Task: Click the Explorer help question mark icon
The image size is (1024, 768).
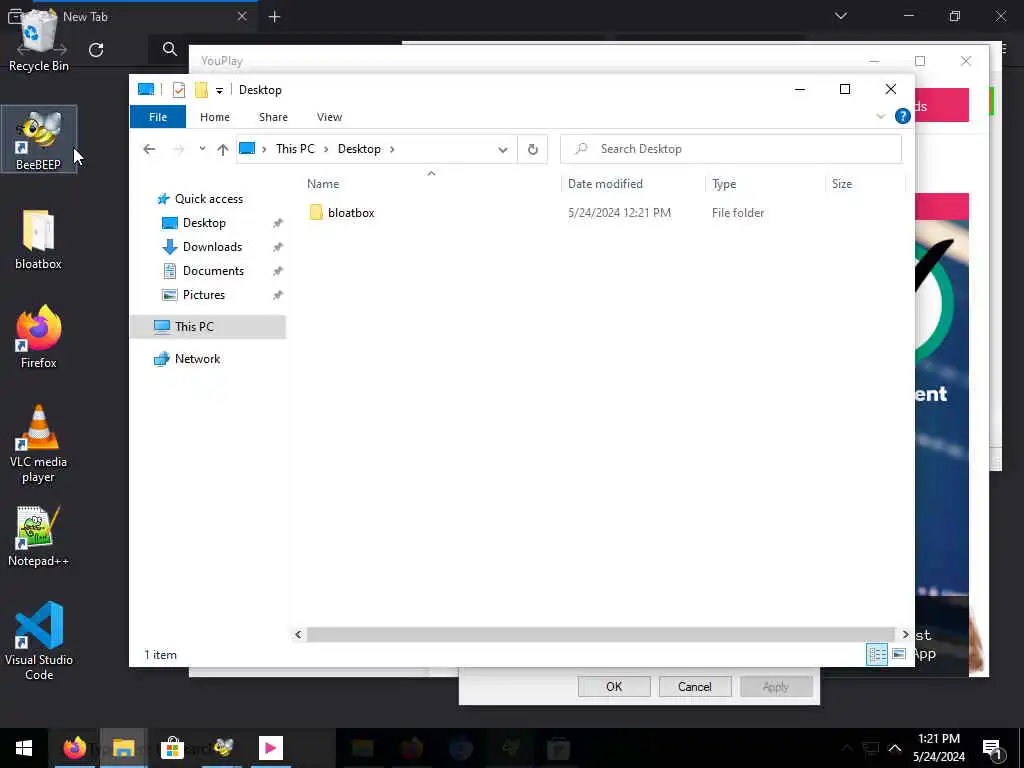Action: (x=903, y=116)
